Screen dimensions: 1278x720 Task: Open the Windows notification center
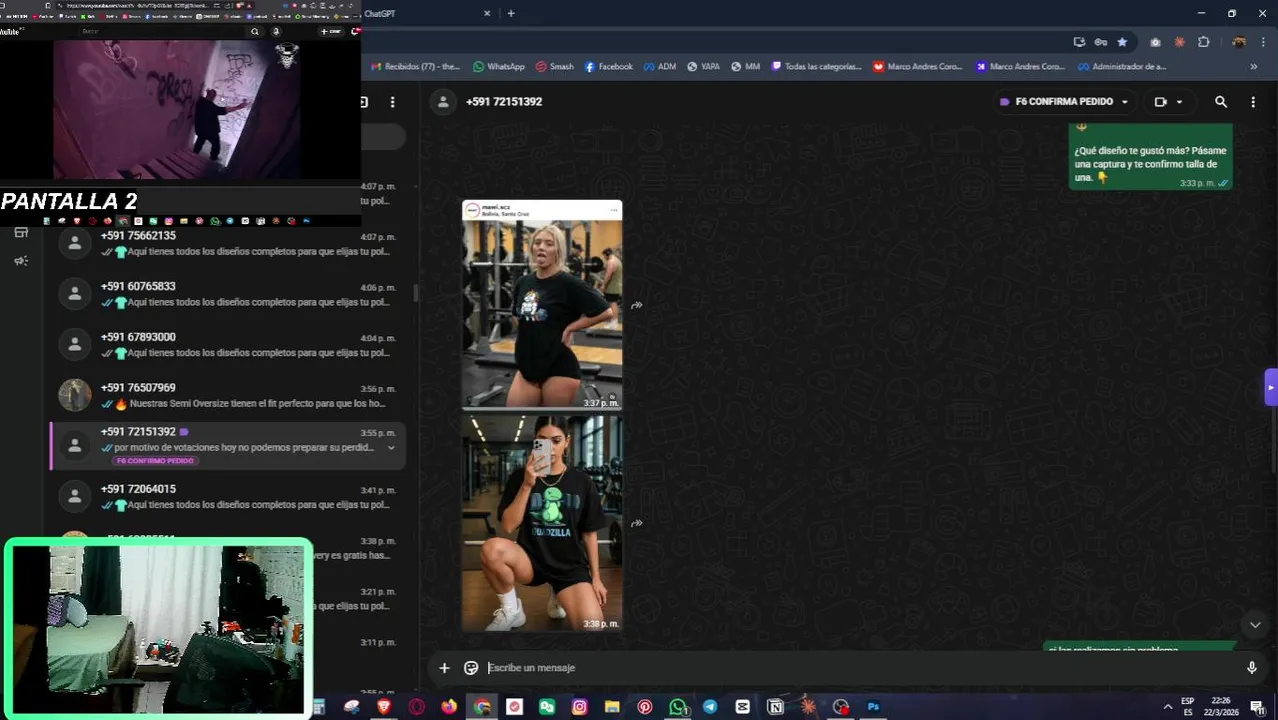(x=1257, y=707)
